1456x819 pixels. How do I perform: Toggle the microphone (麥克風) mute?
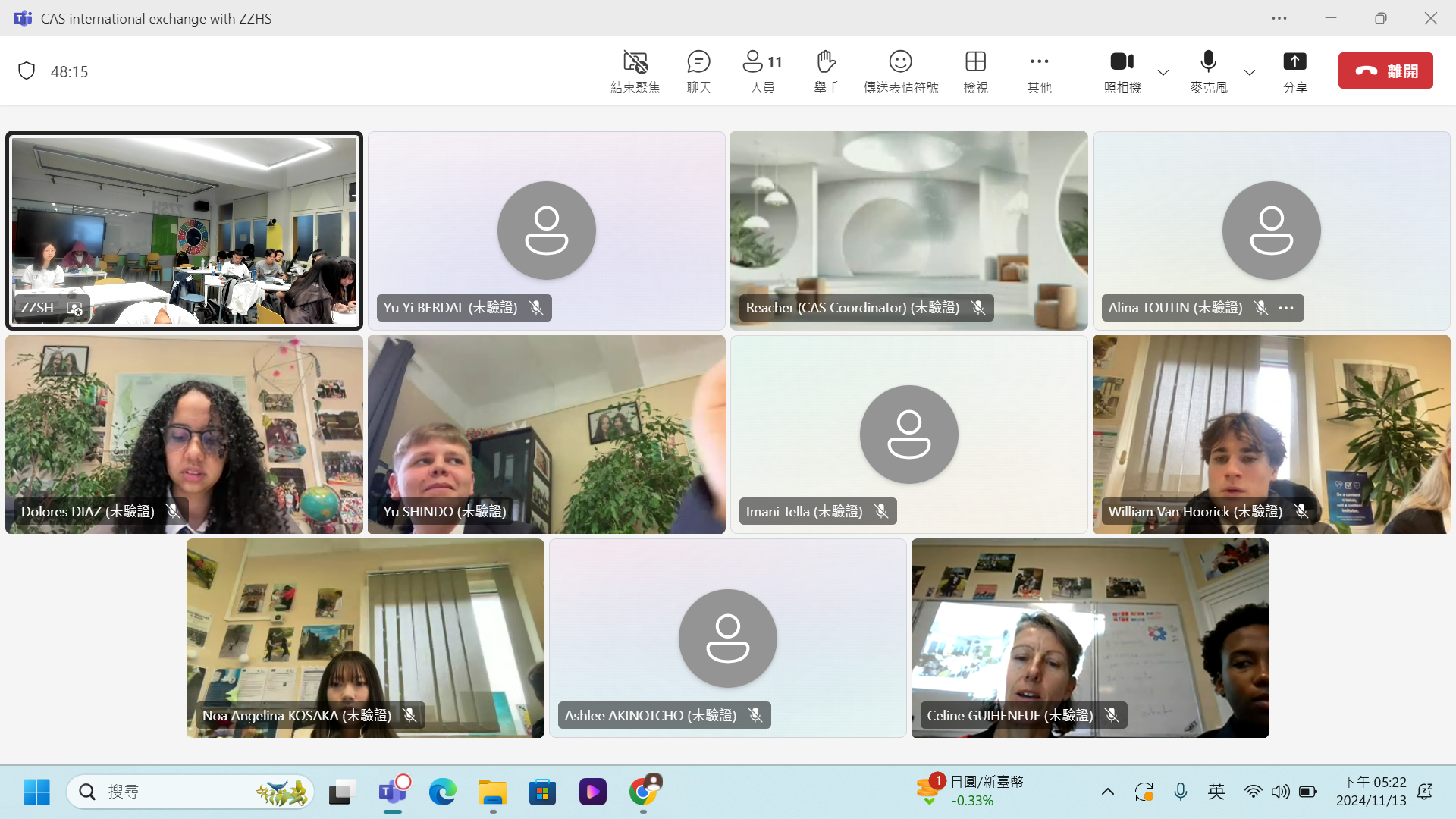point(1208,71)
